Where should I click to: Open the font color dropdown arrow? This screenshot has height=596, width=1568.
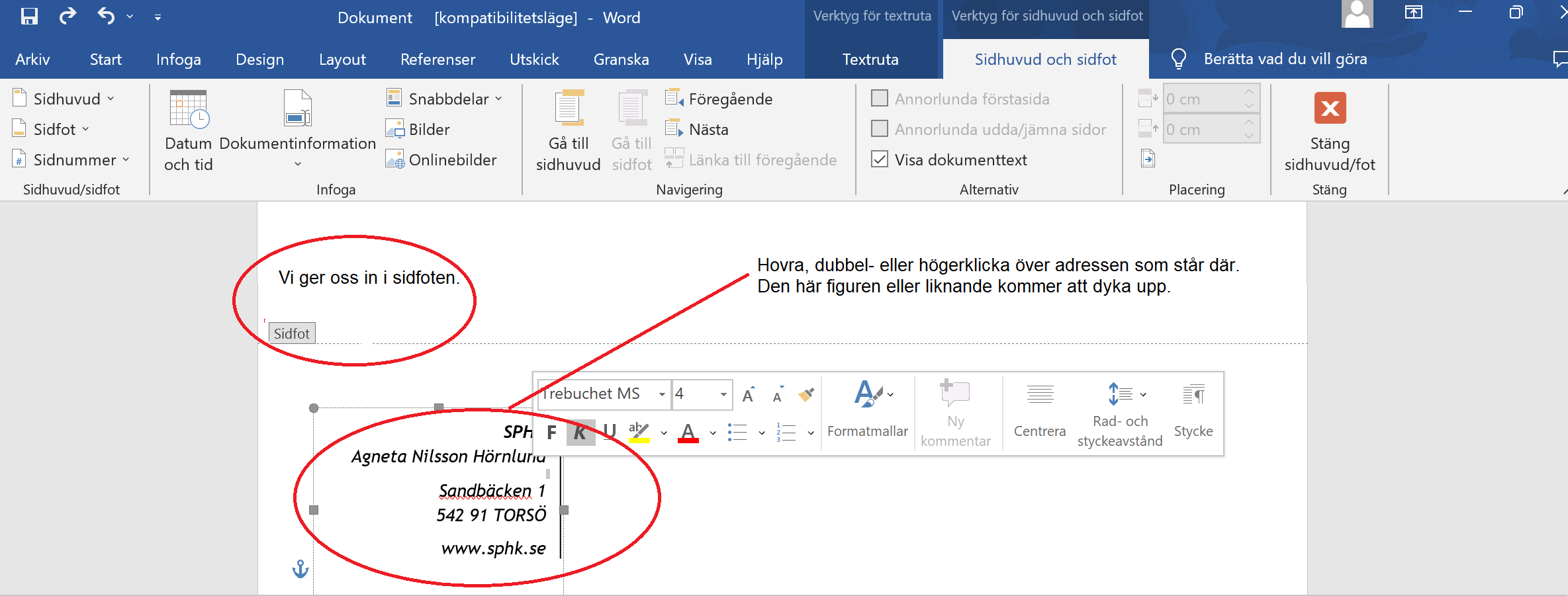[x=713, y=433]
